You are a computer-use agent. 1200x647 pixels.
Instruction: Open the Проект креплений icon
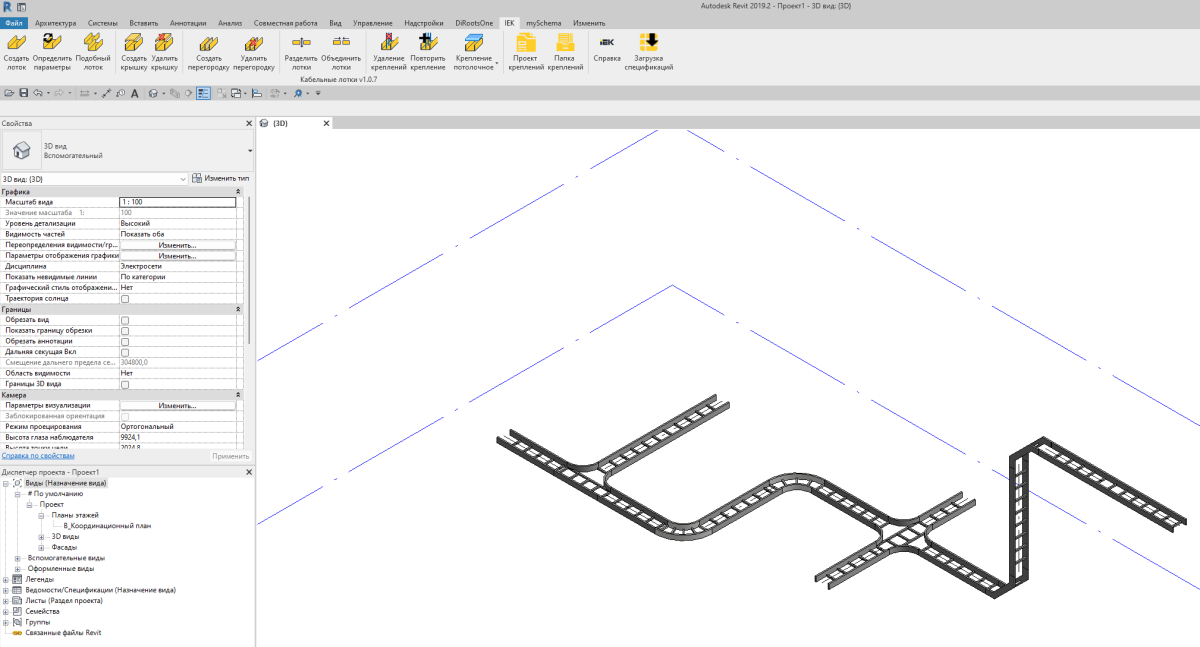click(526, 42)
